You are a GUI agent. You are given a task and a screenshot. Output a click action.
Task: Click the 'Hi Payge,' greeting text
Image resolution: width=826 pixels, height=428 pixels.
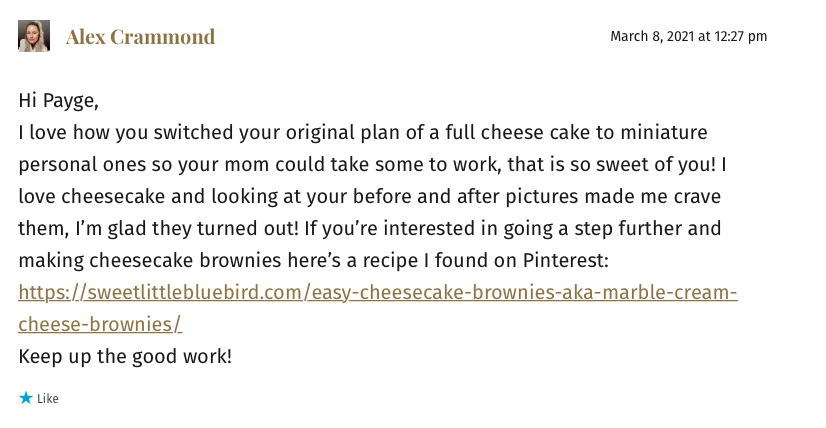pyautogui.click(x=58, y=100)
